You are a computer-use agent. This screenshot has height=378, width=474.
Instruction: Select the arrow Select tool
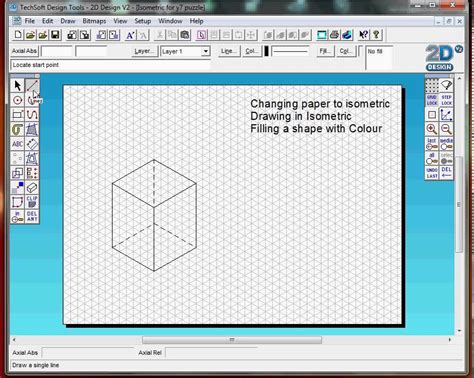click(17, 86)
